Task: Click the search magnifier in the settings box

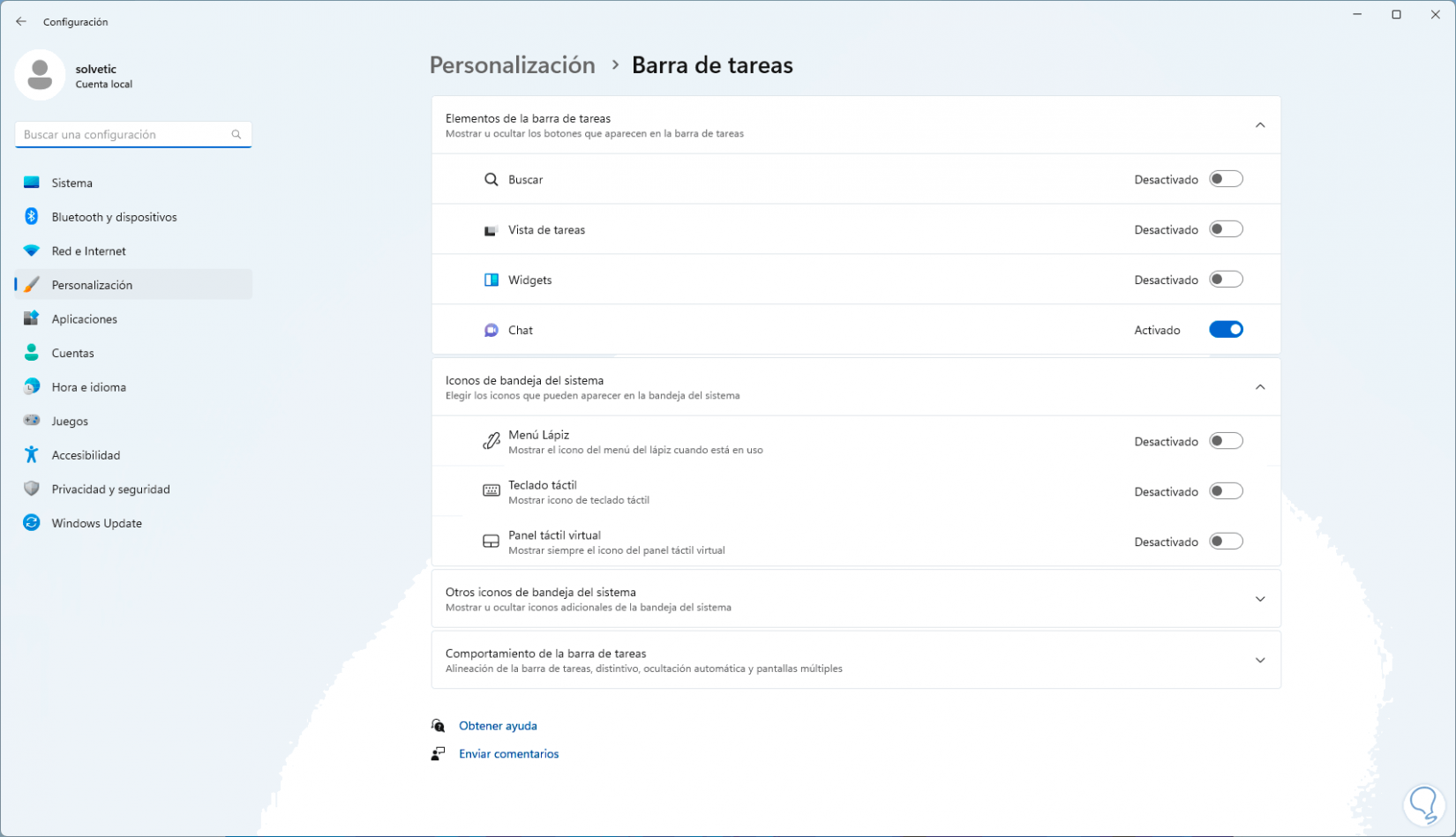Action: pos(236,135)
